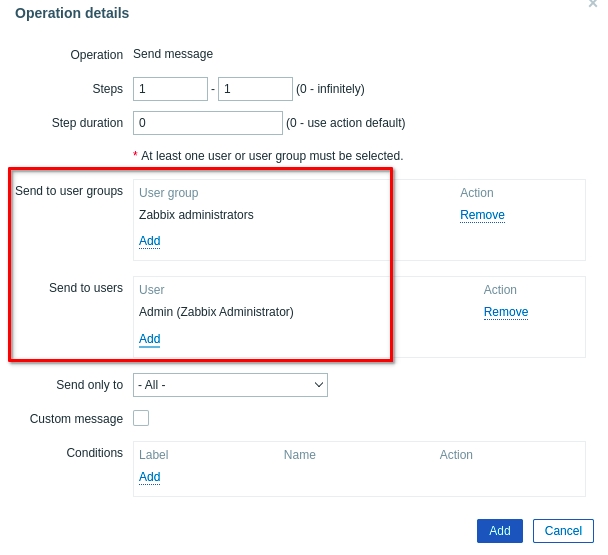Viewport: 608px width, 555px height.
Task: Click the Custom message label
Action: click(x=76, y=419)
